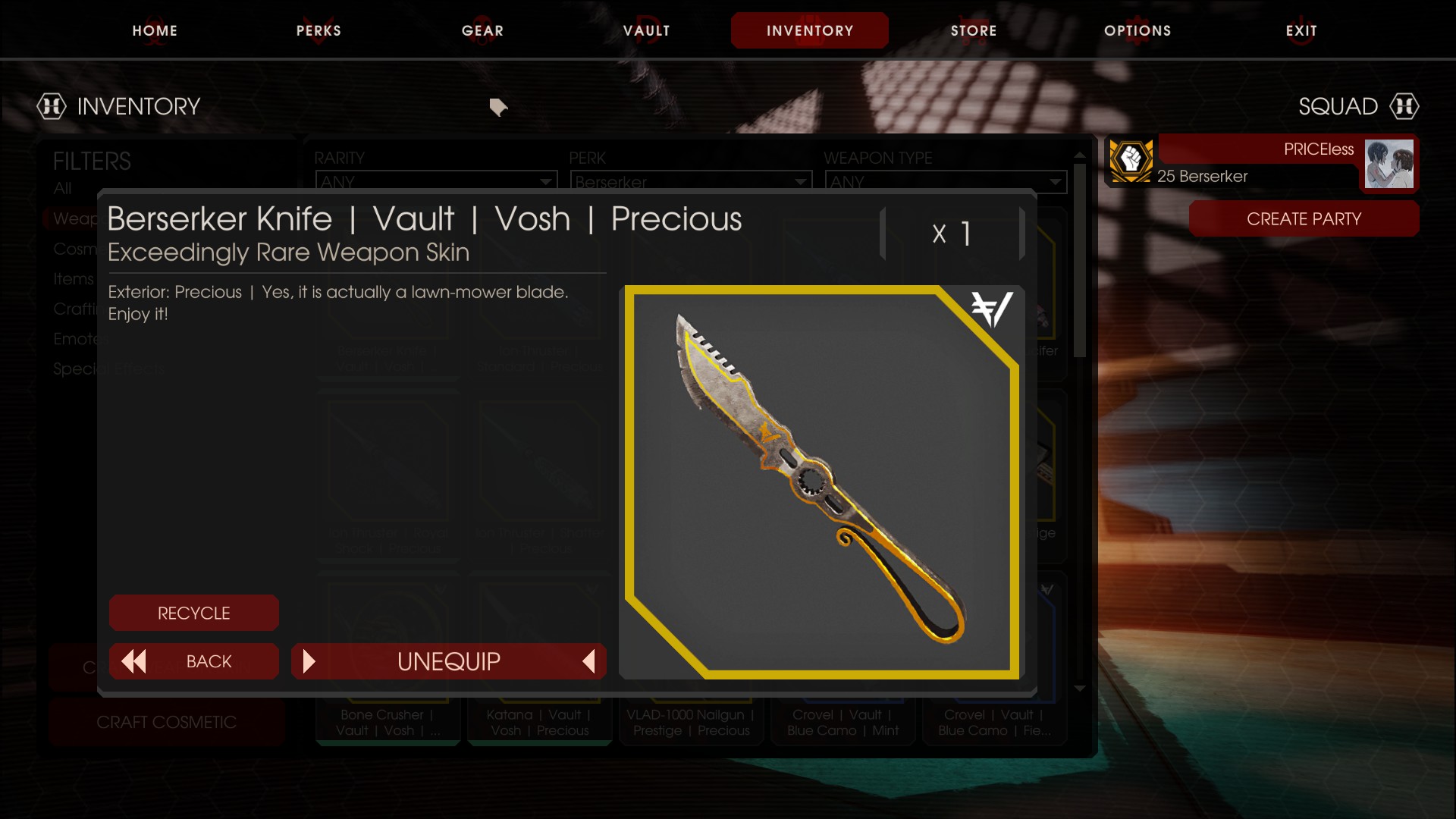Viewport: 1456px width, 819px height.
Task: Click the tag icon beside the INVENTORY heading
Action: pos(498,107)
